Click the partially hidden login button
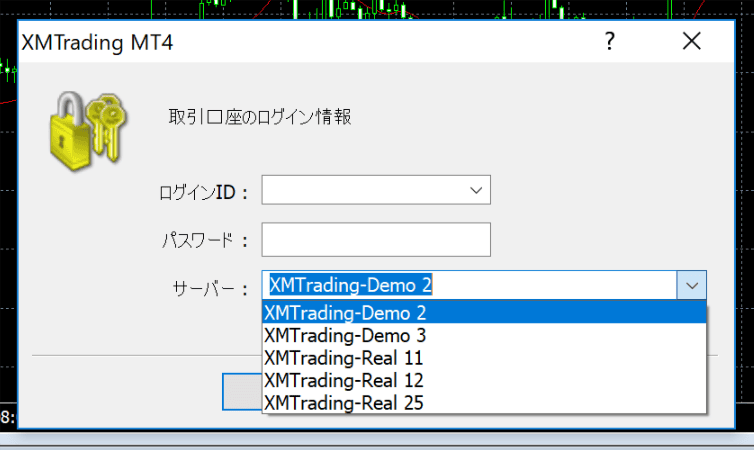The image size is (754, 450). pos(242,392)
